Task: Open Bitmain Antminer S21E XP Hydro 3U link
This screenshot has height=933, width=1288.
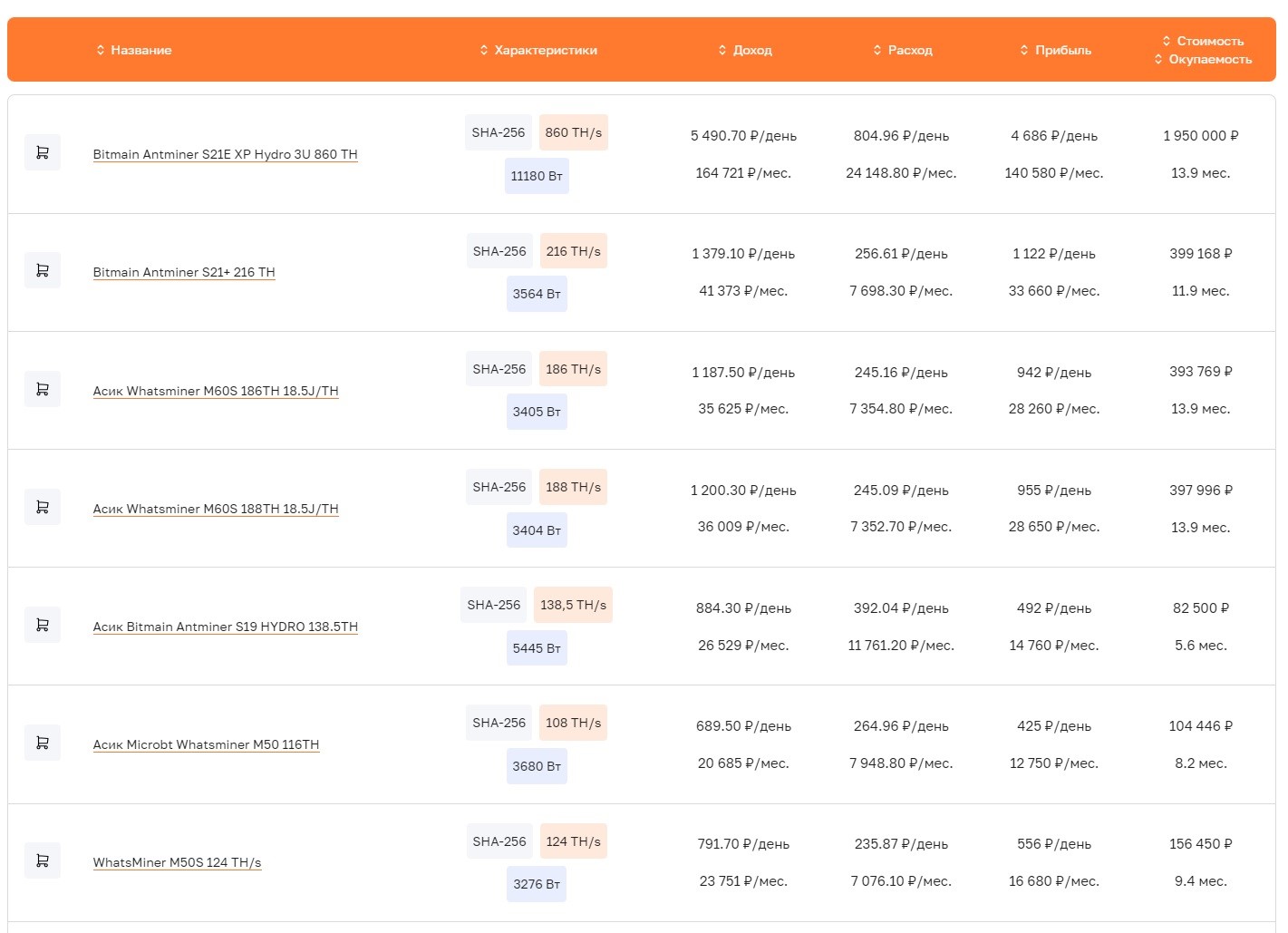Action: pos(226,154)
